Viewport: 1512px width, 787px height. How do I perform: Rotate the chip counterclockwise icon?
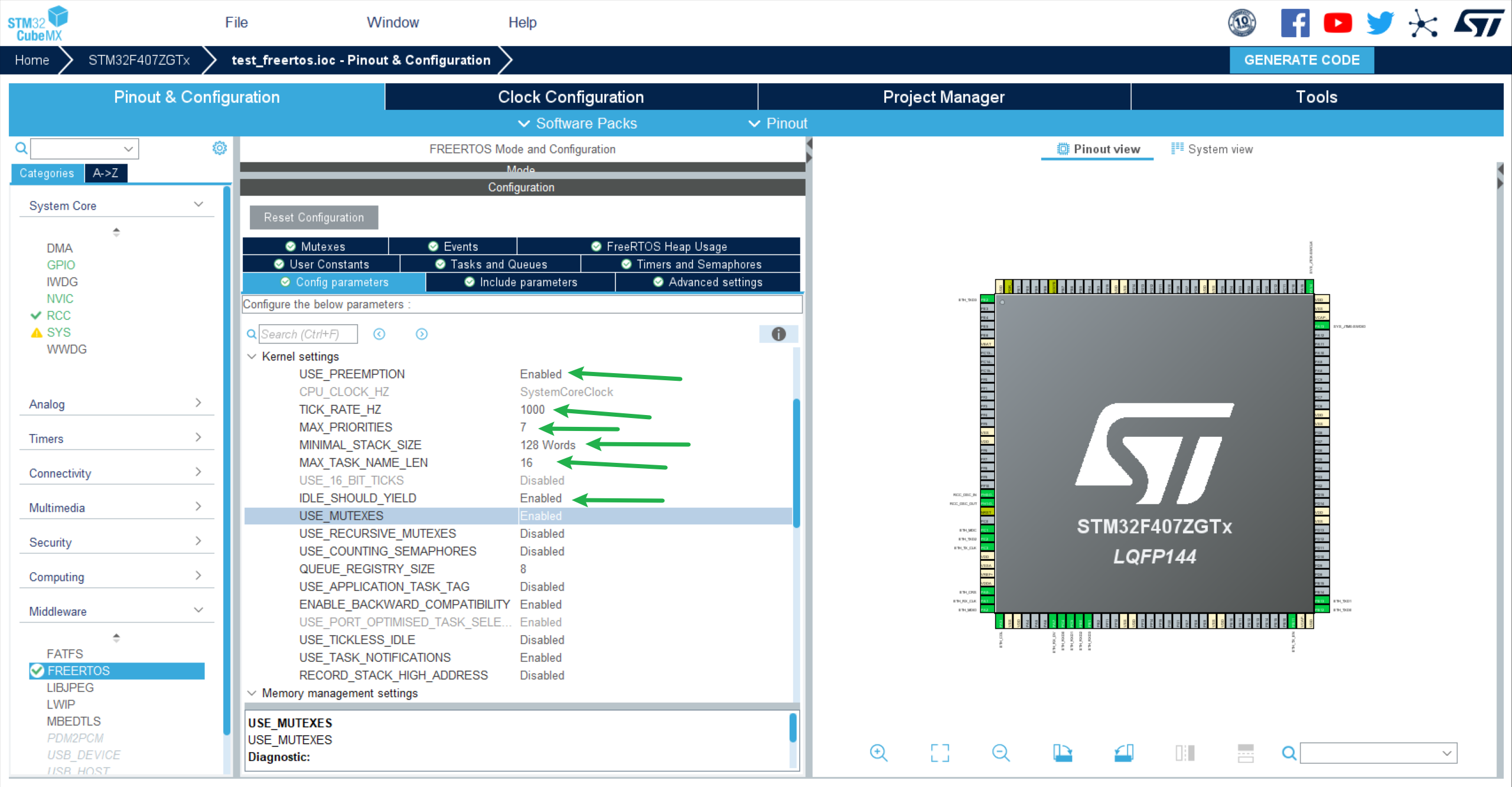click(1124, 753)
